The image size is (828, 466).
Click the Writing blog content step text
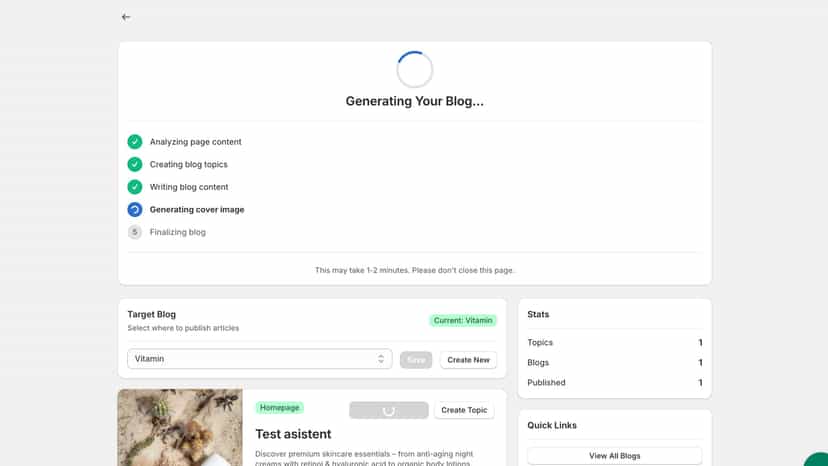point(189,187)
